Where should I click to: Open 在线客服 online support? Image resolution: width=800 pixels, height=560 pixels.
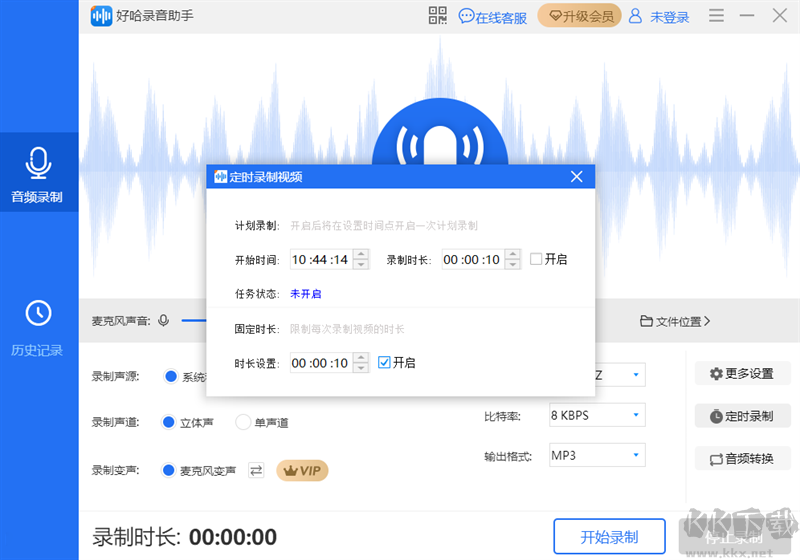pos(492,17)
